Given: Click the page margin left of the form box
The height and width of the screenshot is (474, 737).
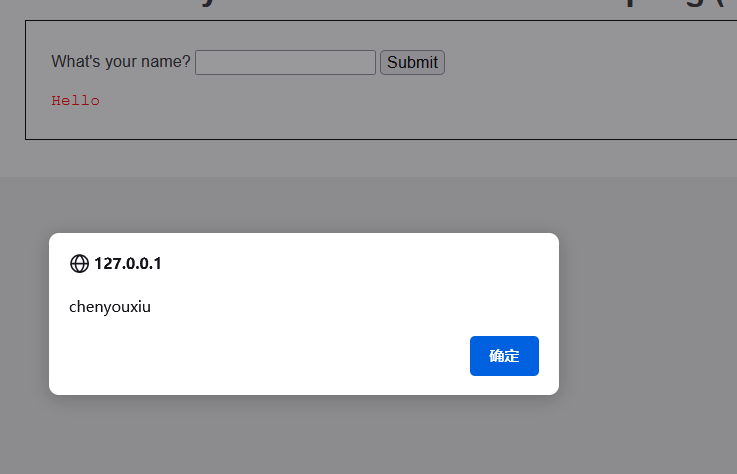Looking at the screenshot, I should (12, 80).
